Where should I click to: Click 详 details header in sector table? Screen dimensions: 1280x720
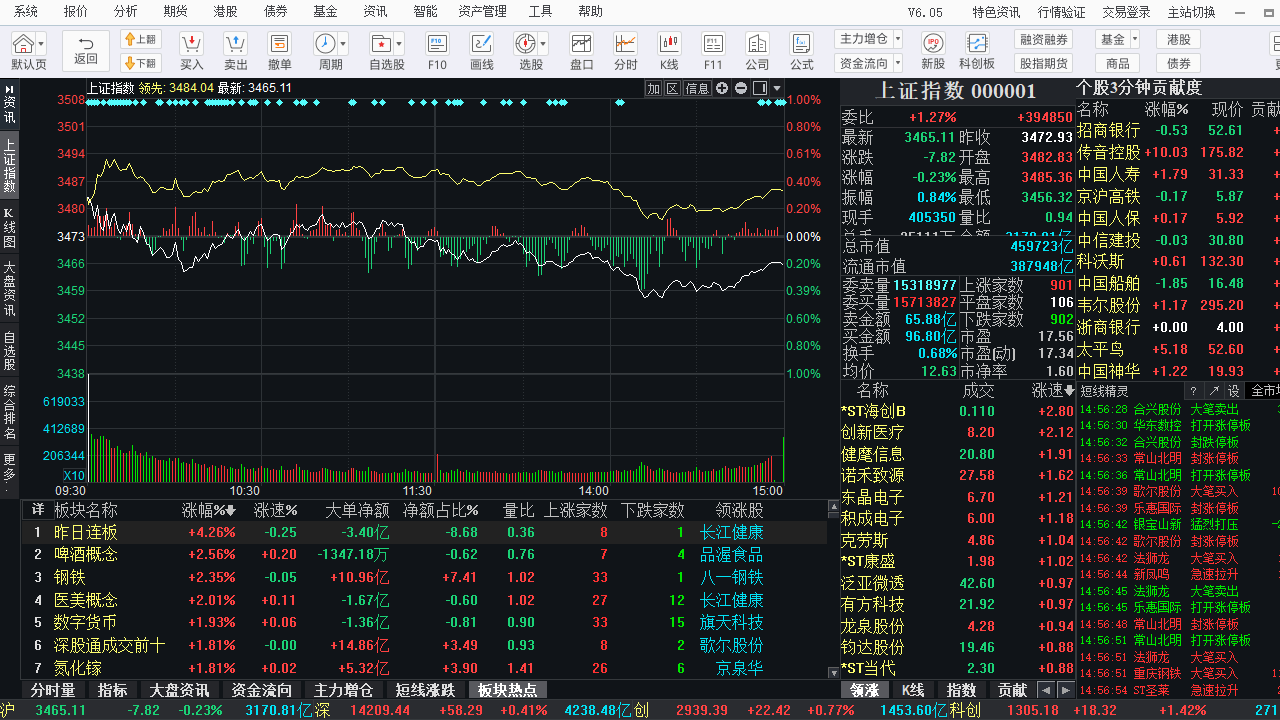[x=38, y=510]
